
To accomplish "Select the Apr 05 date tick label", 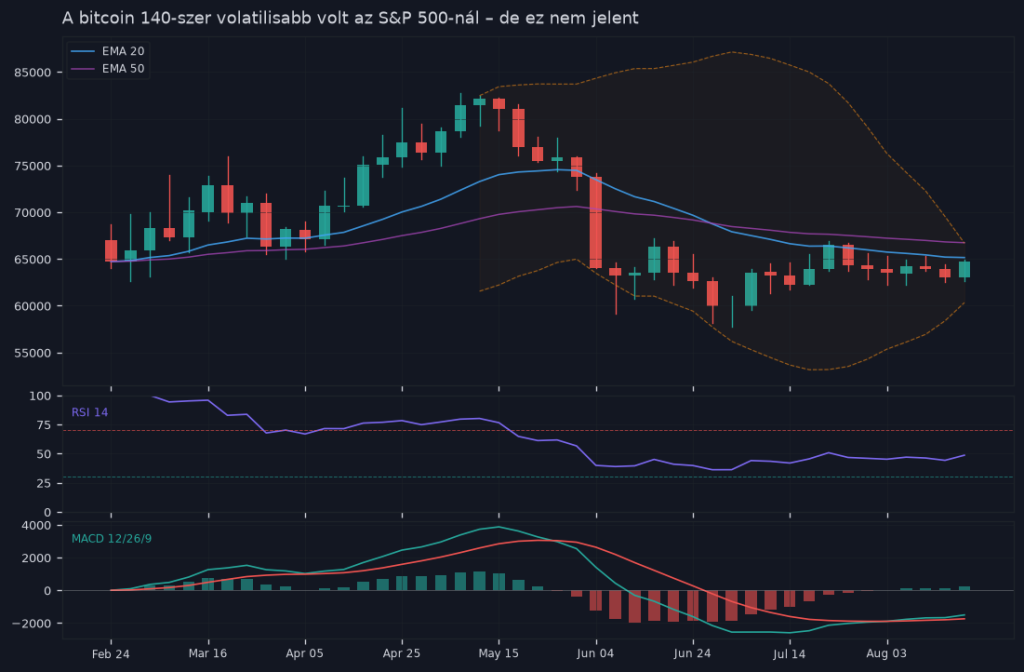I will pyautogui.click(x=305, y=654).
